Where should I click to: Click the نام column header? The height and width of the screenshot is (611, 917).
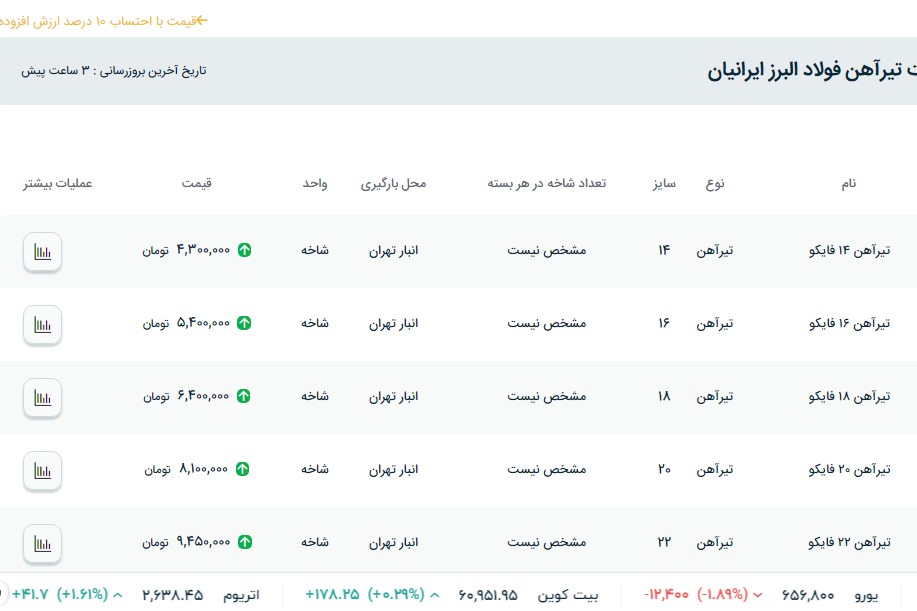[848, 184]
